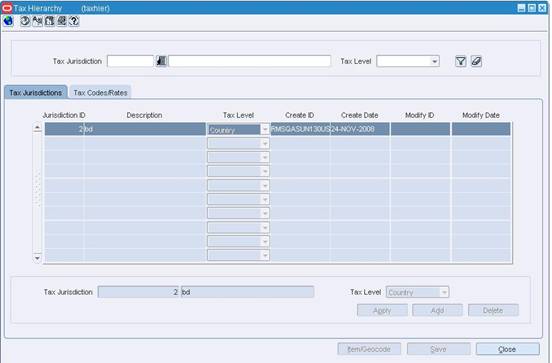Click the empty Modify ID cell in bd row
This screenshot has width=552, height=363.
tap(420, 129)
